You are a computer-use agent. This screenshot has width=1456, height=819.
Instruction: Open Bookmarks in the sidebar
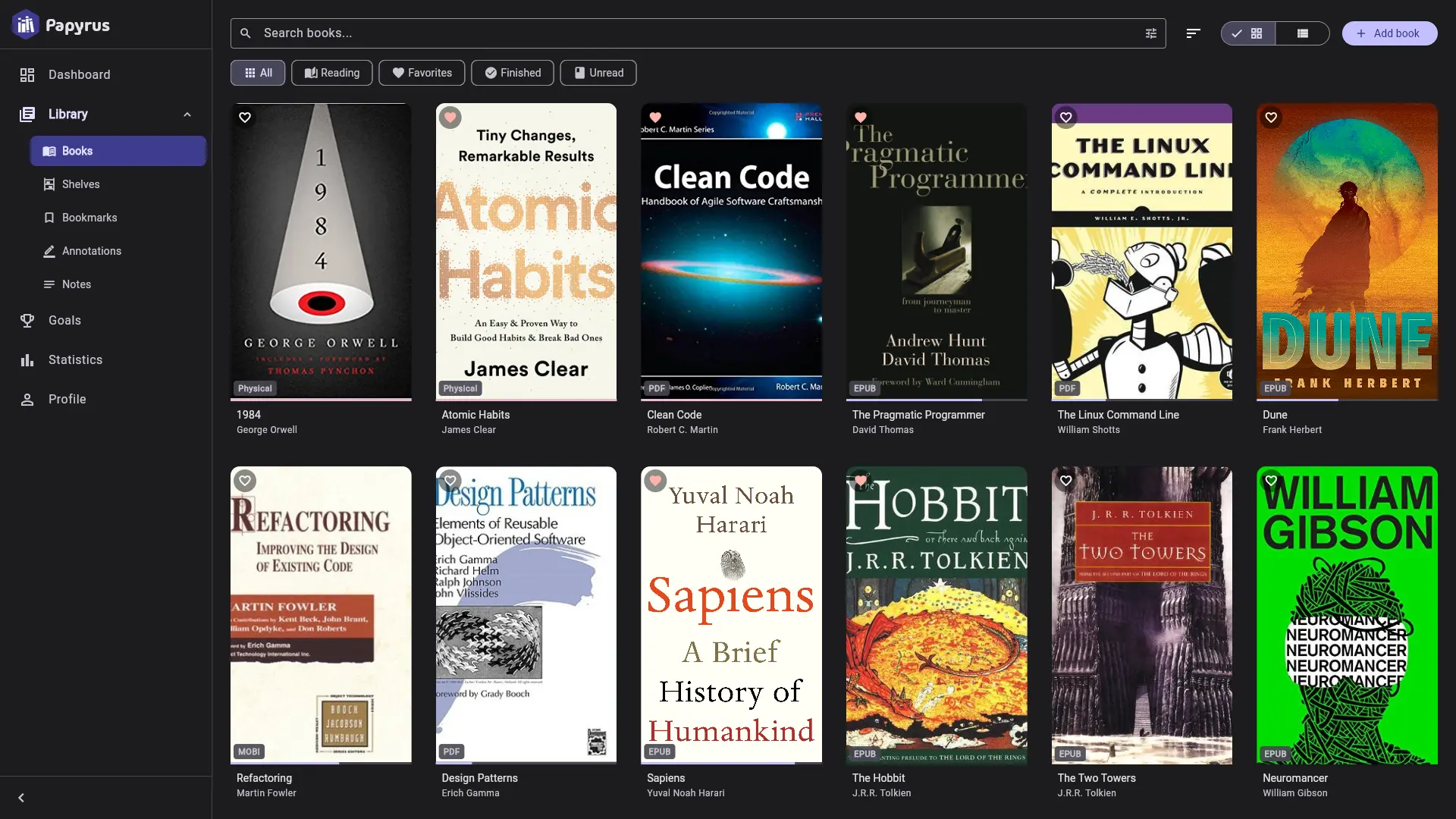pyautogui.click(x=89, y=218)
